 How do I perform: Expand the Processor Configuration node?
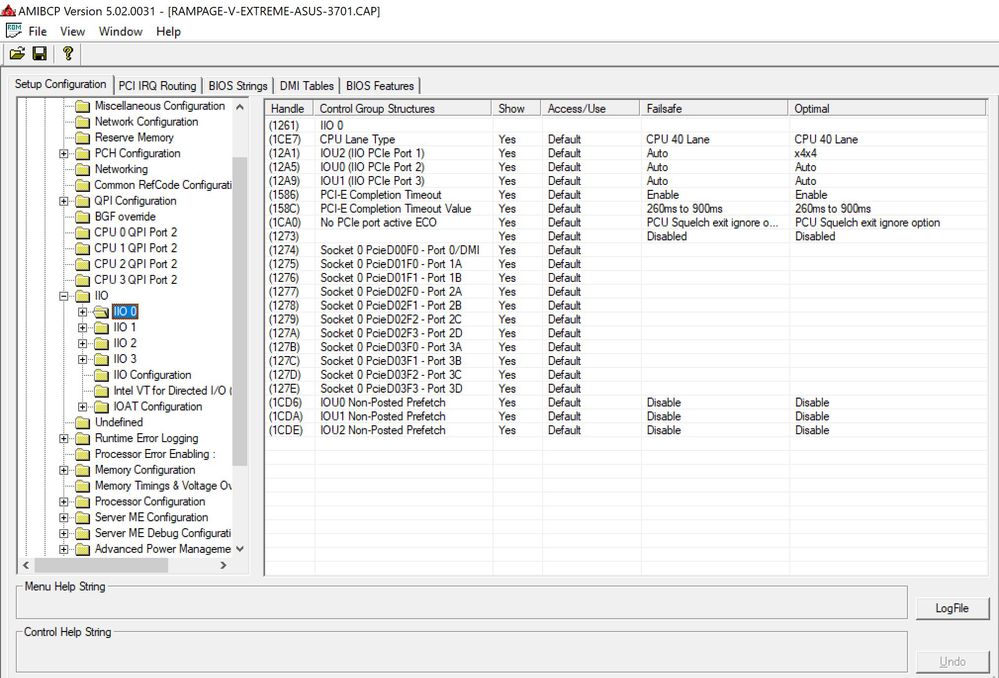point(63,501)
